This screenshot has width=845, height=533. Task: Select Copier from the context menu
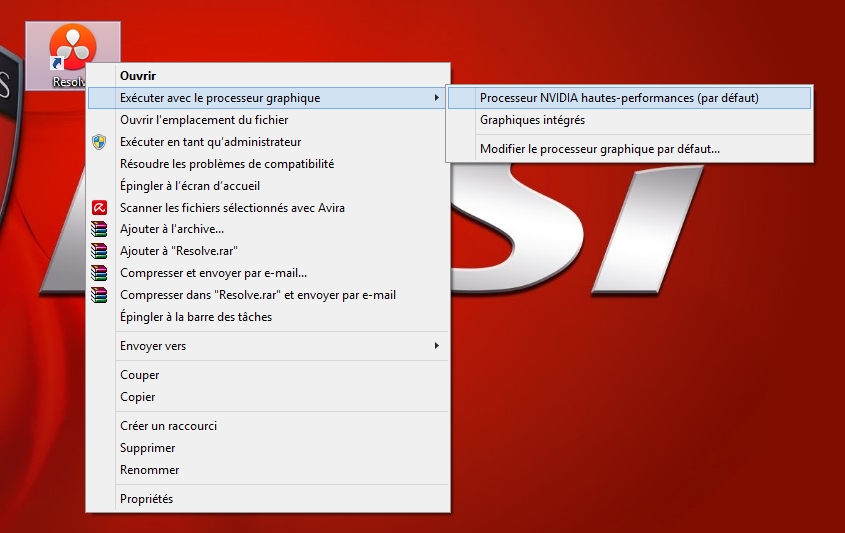pos(268,397)
